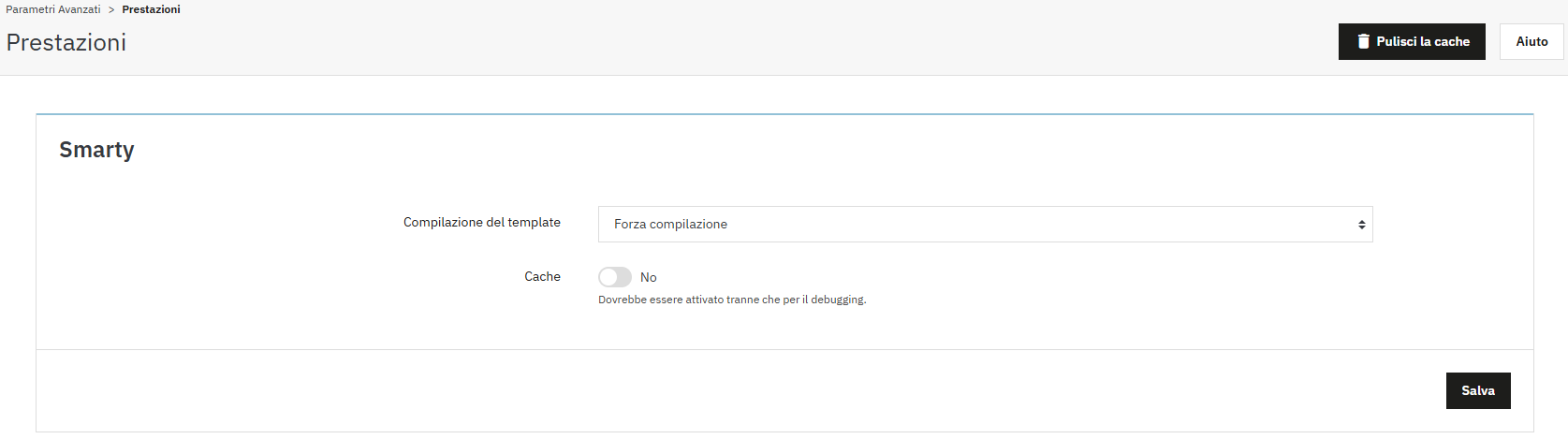Enable the Cache toggle switch
This screenshot has width=1568, height=439.
pyautogui.click(x=615, y=277)
